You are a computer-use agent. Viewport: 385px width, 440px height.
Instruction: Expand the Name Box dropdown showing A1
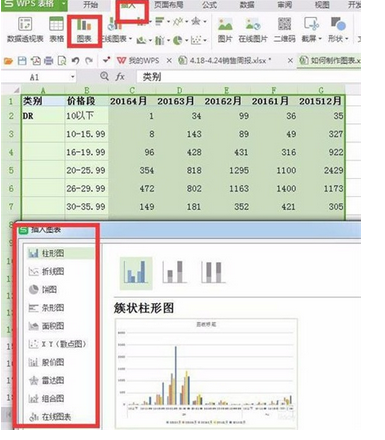point(73,77)
